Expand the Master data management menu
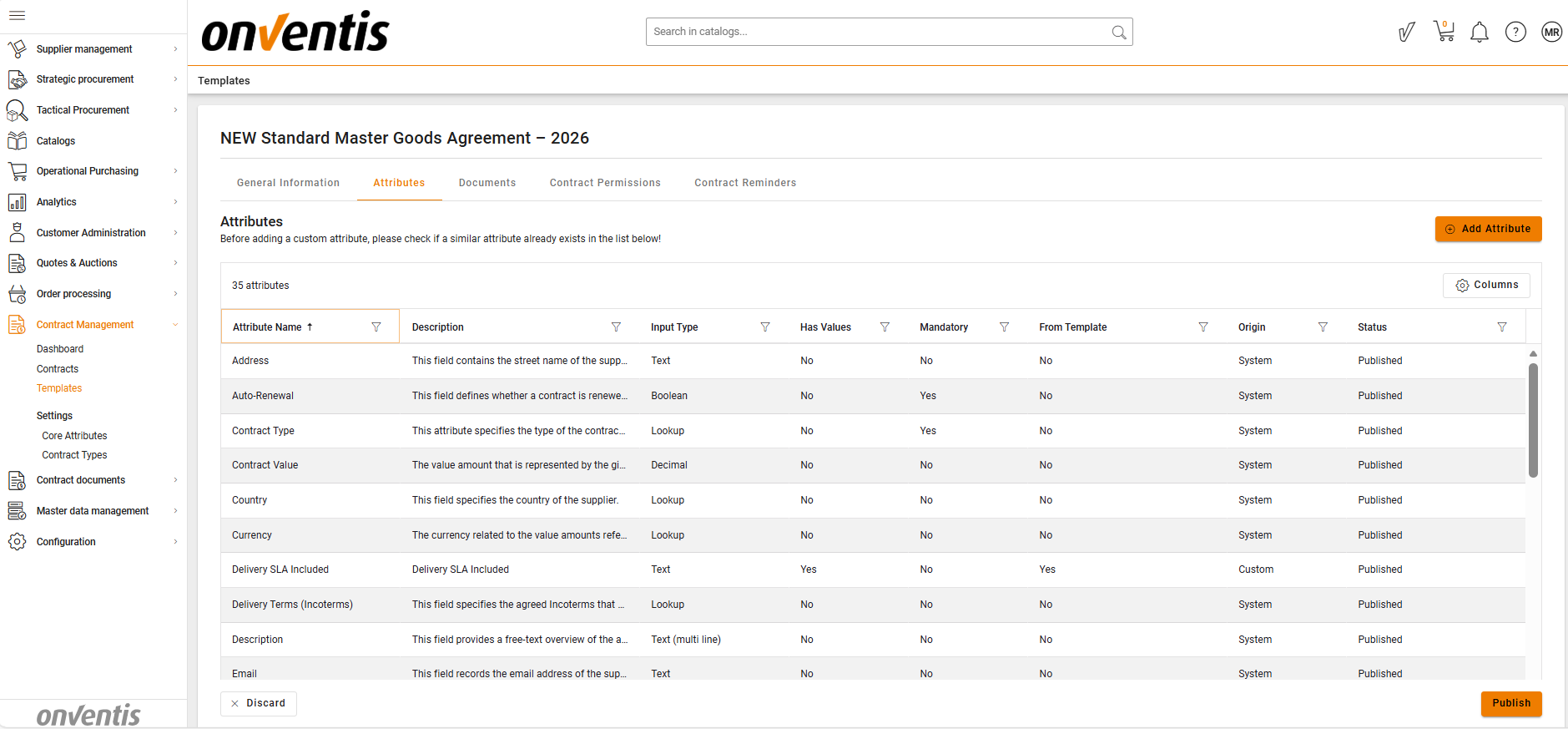This screenshot has height=729, width=1568. point(93,511)
